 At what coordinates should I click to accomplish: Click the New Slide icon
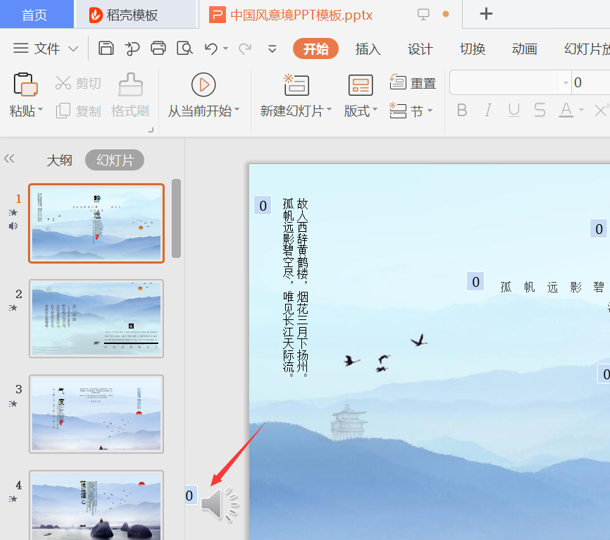point(296,84)
